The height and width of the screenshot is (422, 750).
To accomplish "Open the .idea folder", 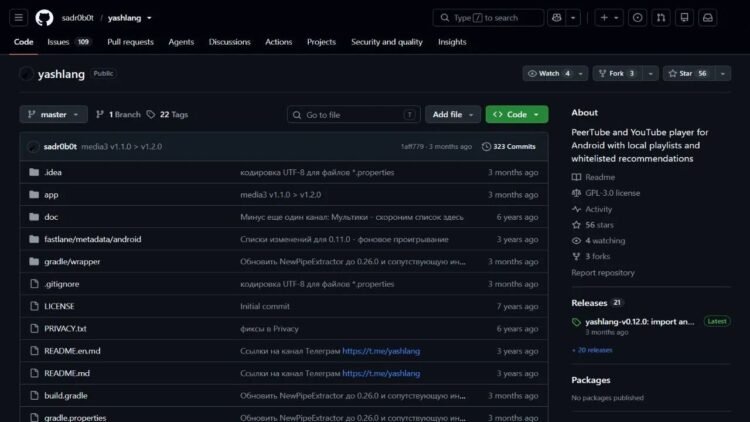I will pyautogui.click(x=53, y=172).
